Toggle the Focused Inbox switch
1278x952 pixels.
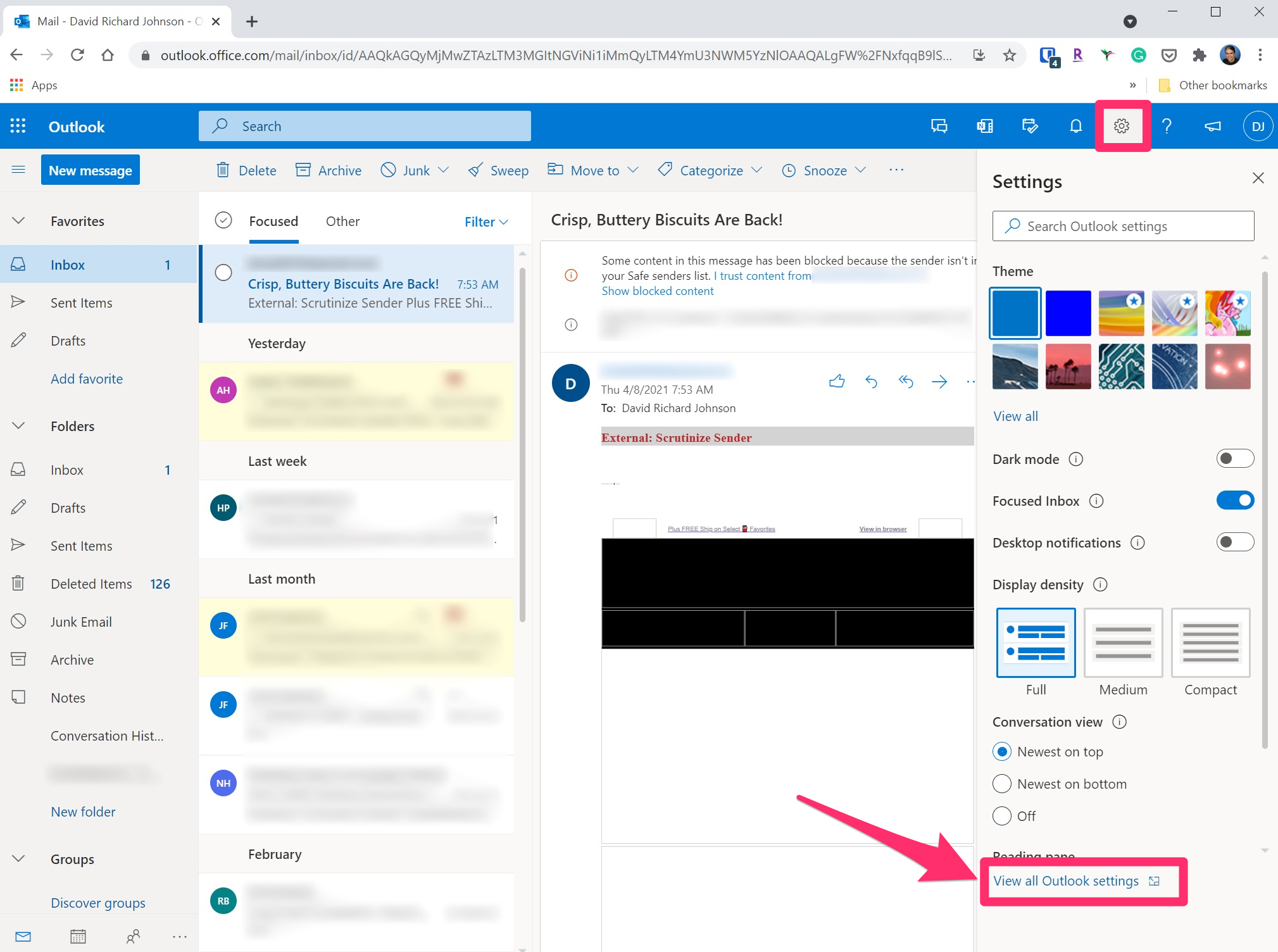coord(1231,500)
